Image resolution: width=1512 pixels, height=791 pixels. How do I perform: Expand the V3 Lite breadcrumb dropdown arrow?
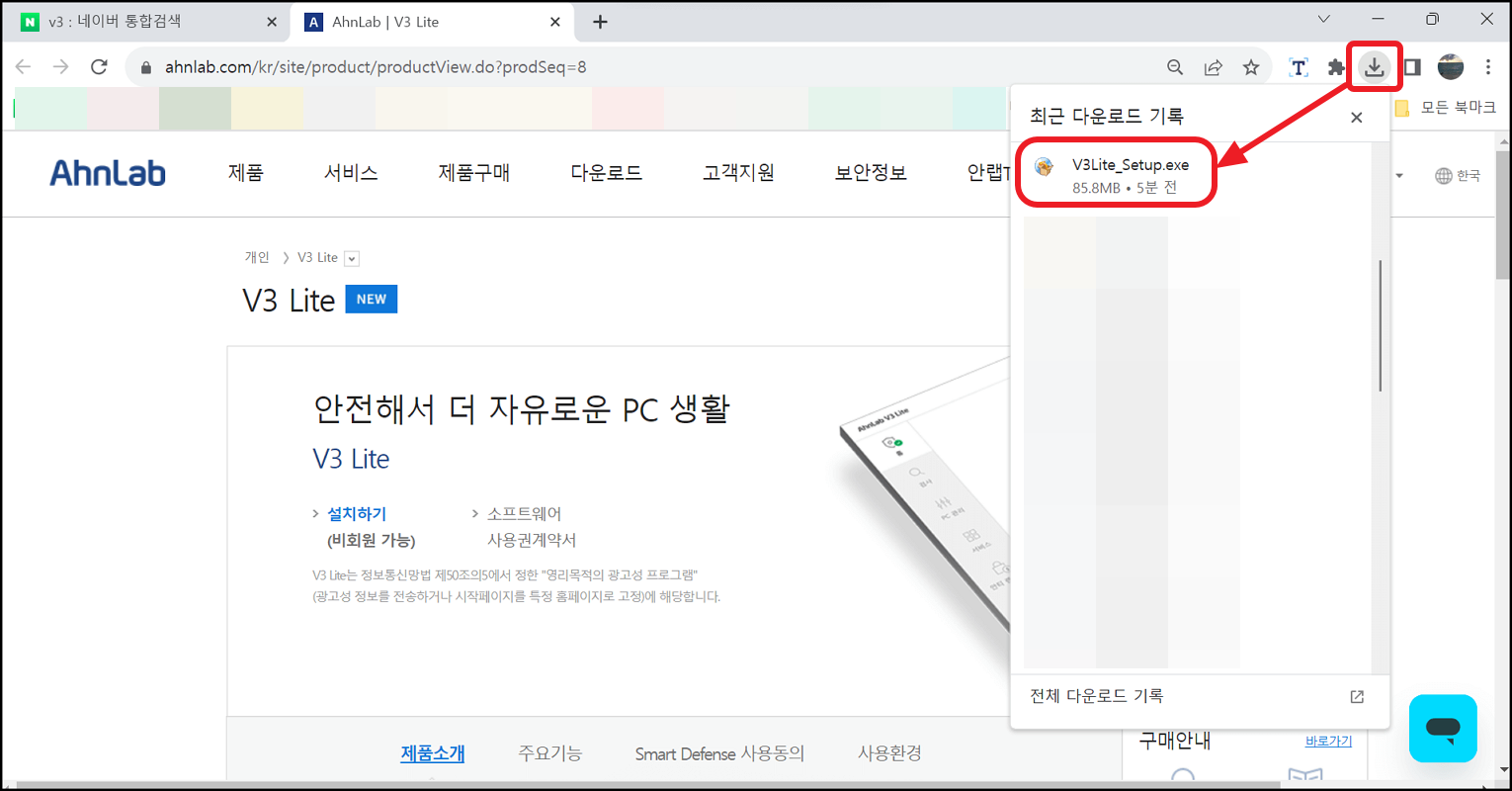[x=352, y=257]
